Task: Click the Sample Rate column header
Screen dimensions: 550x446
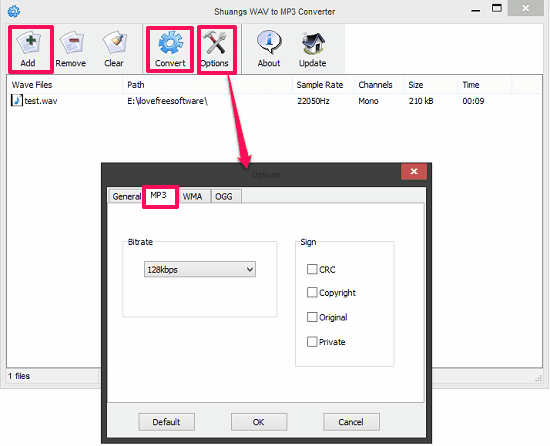Action: pyautogui.click(x=323, y=85)
